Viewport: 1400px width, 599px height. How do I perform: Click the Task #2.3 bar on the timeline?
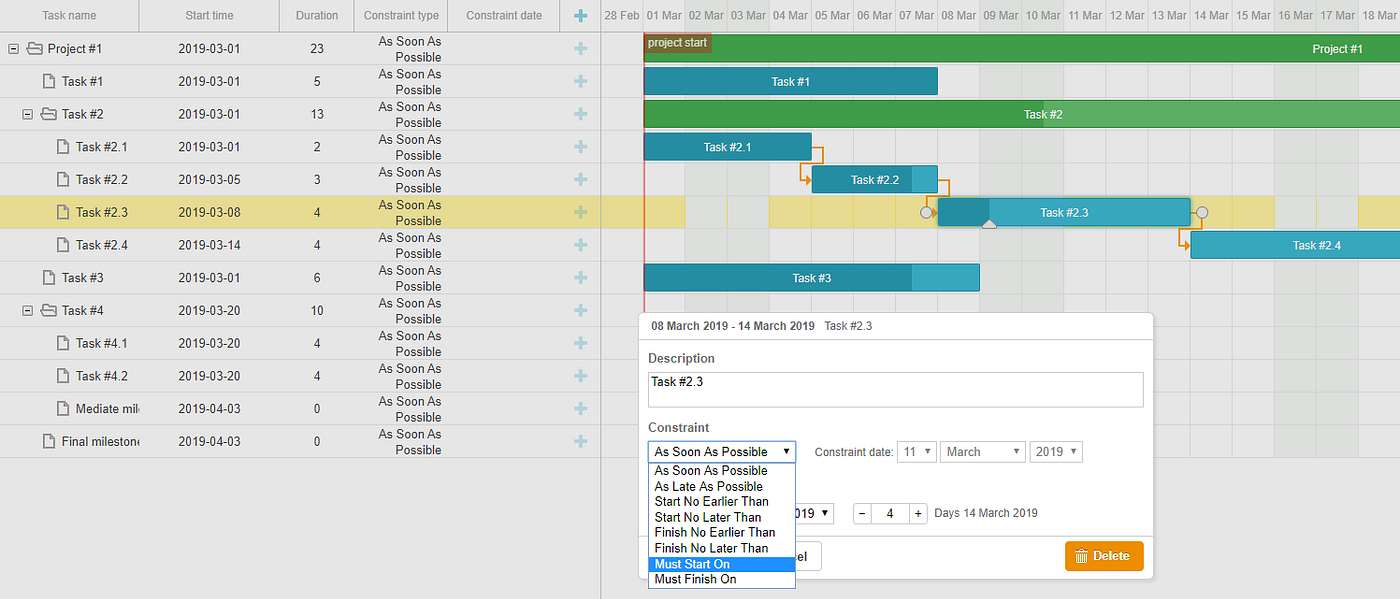(x=1063, y=212)
